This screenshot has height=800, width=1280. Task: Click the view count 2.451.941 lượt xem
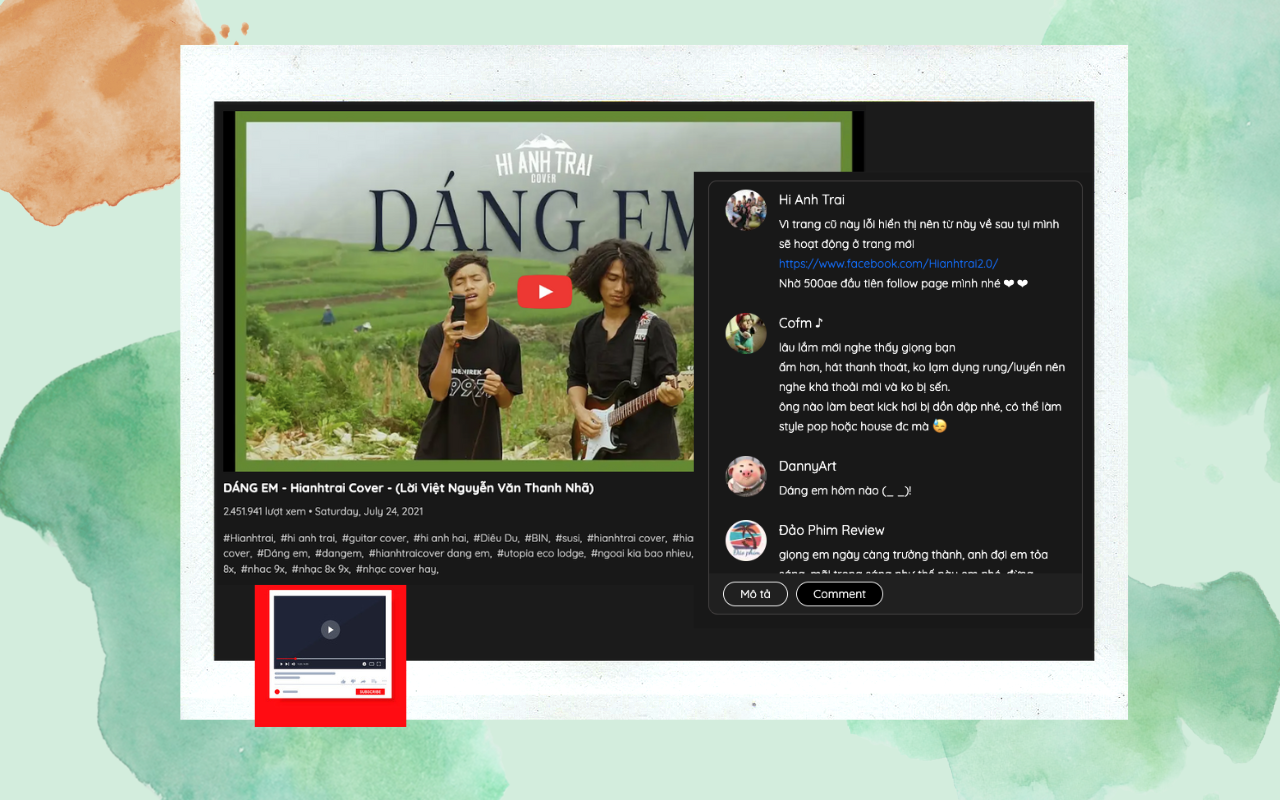pos(264,511)
